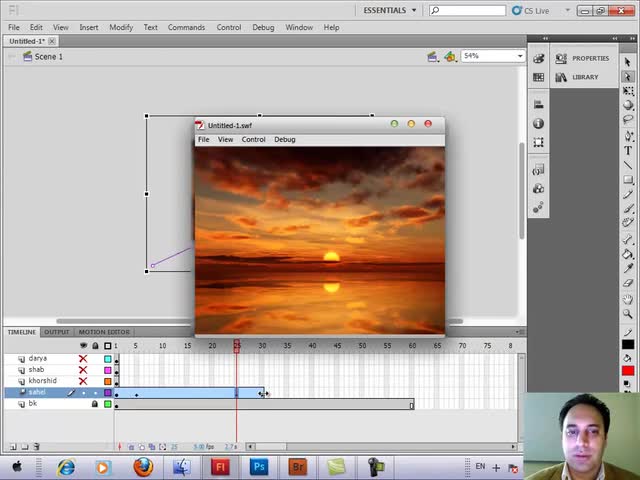This screenshot has height=480, width=640.
Task: Select the Paint Bucket tool
Action: click(628, 254)
